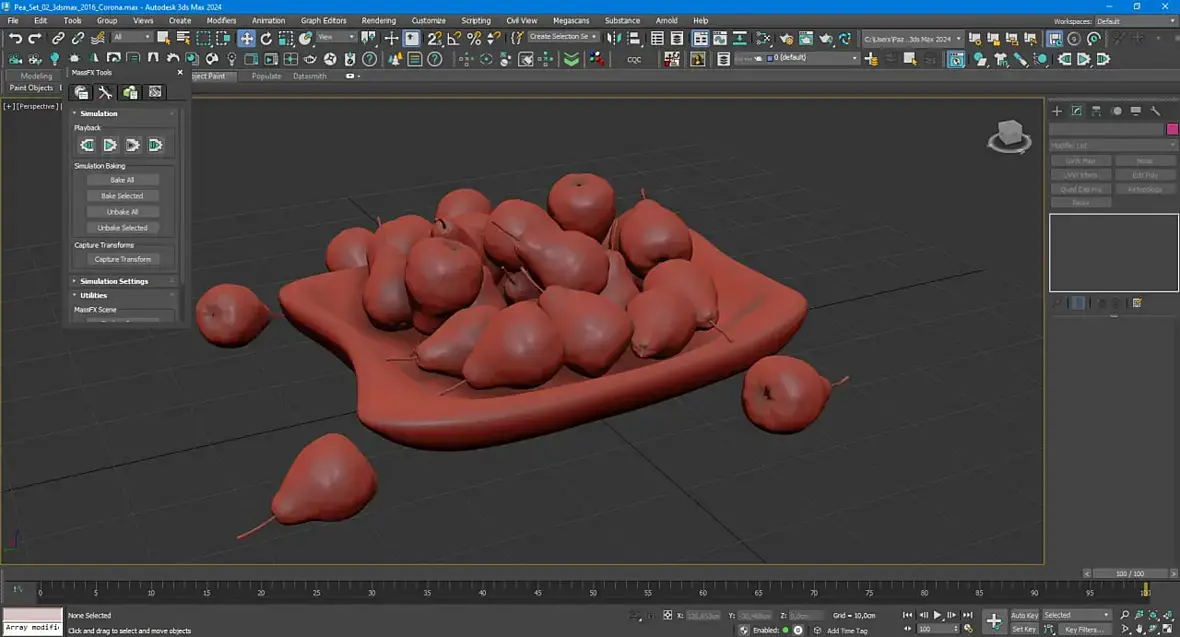Toggle Set Key mode
This screenshot has height=637, width=1180.
pos(1024,629)
